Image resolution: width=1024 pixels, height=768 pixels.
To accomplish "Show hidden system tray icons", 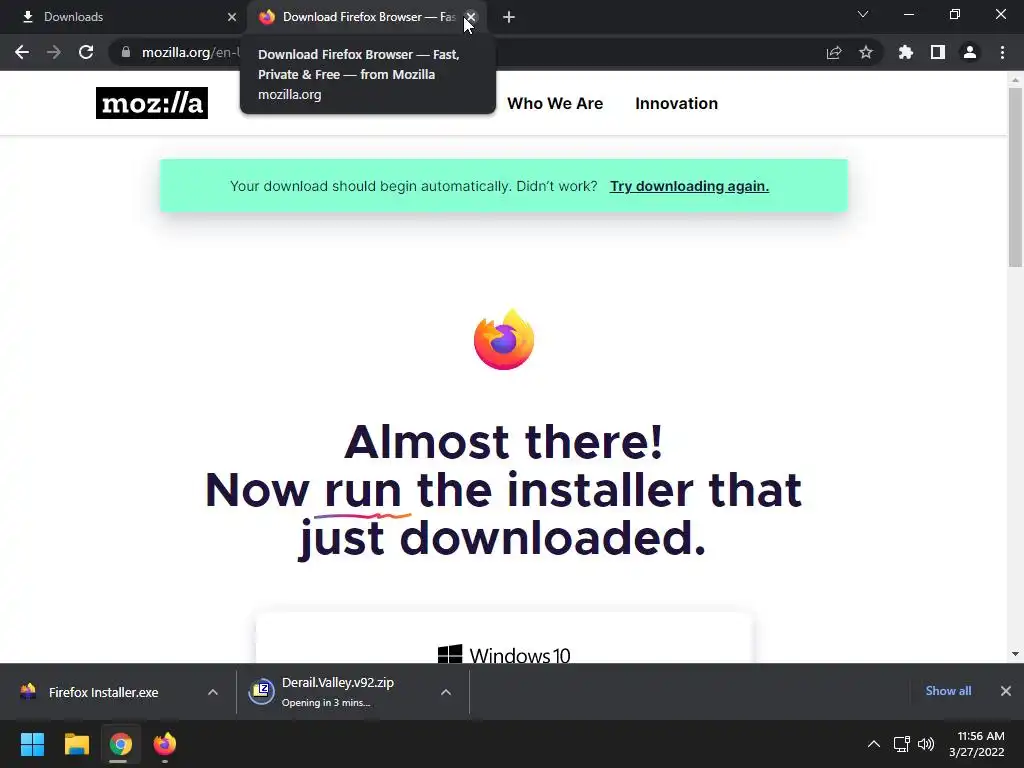I will click(874, 744).
